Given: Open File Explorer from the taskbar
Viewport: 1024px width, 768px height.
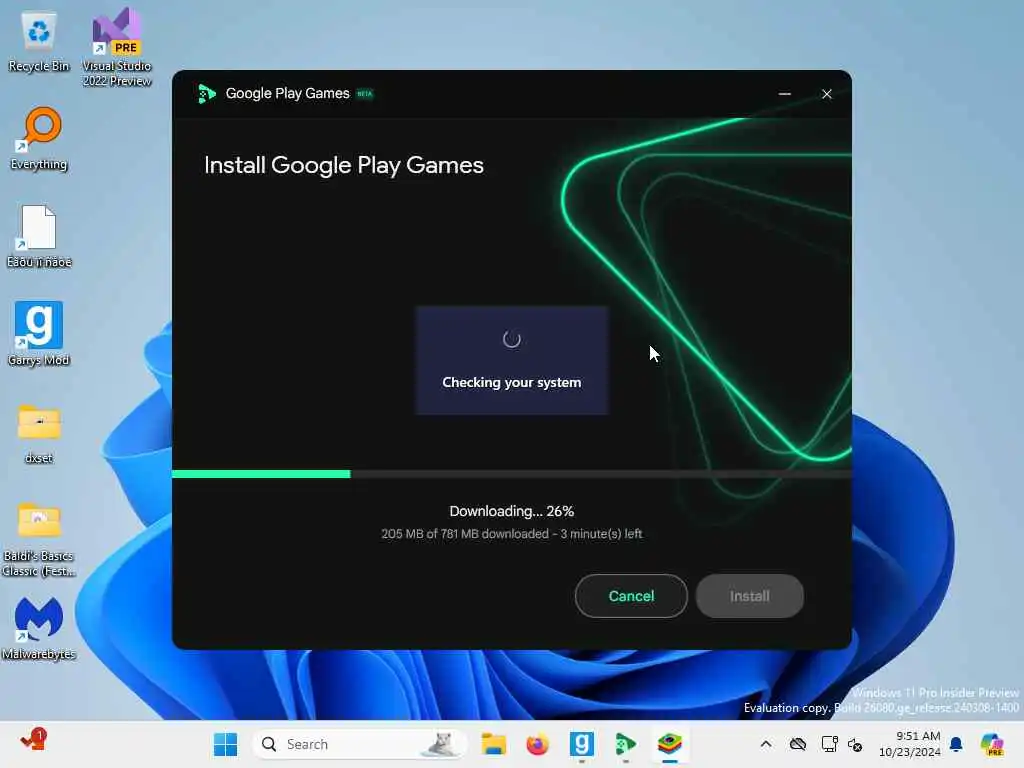Looking at the screenshot, I should [494, 744].
